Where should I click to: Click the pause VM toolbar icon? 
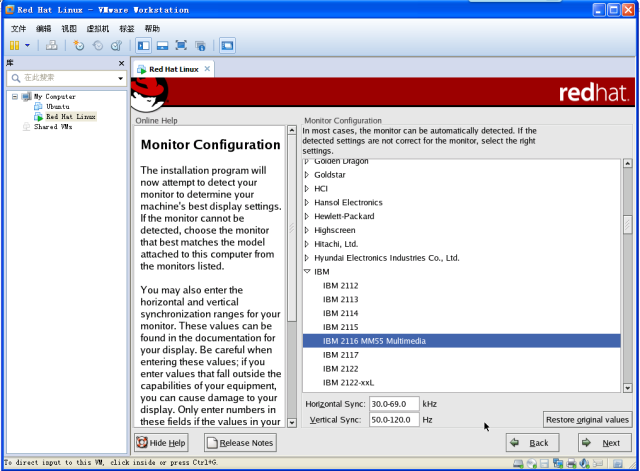point(14,45)
